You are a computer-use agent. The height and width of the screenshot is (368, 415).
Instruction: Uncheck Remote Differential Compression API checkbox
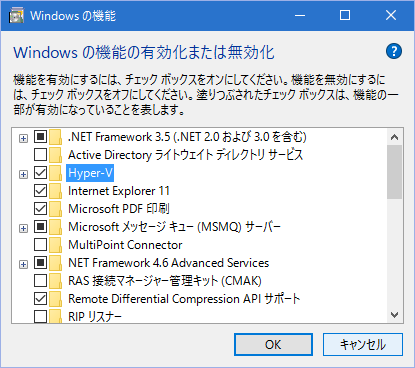[40, 299]
